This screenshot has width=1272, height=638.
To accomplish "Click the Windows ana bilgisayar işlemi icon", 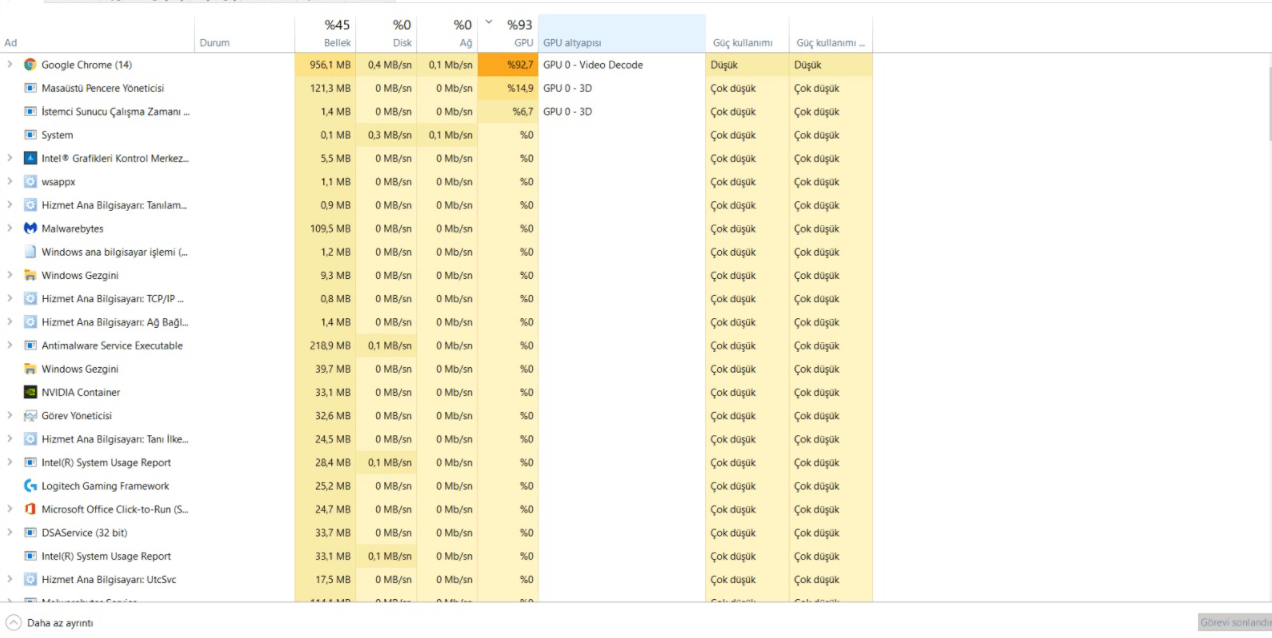I will (x=30, y=252).
